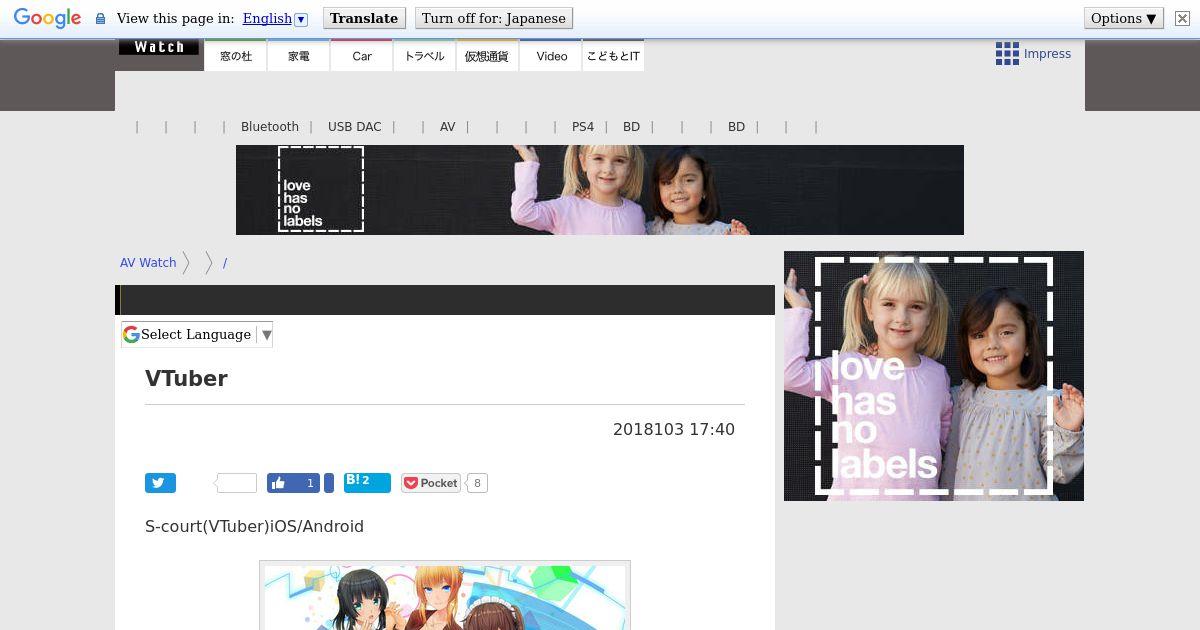The width and height of the screenshot is (1200, 630).
Task: Select Bluetooth category link
Action: pyautogui.click(x=270, y=127)
